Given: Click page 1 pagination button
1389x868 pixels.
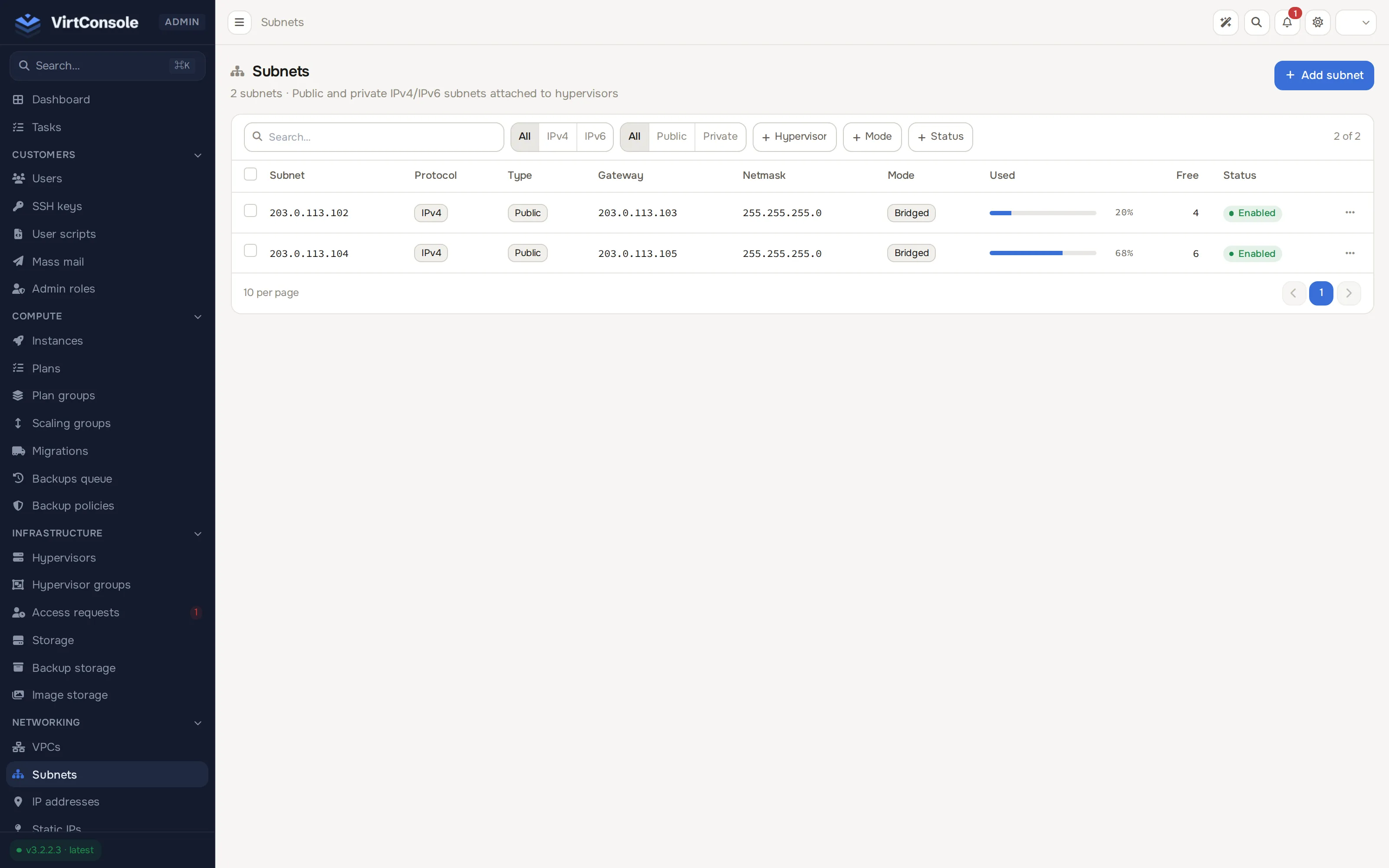Looking at the screenshot, I should pos(1321,293).
